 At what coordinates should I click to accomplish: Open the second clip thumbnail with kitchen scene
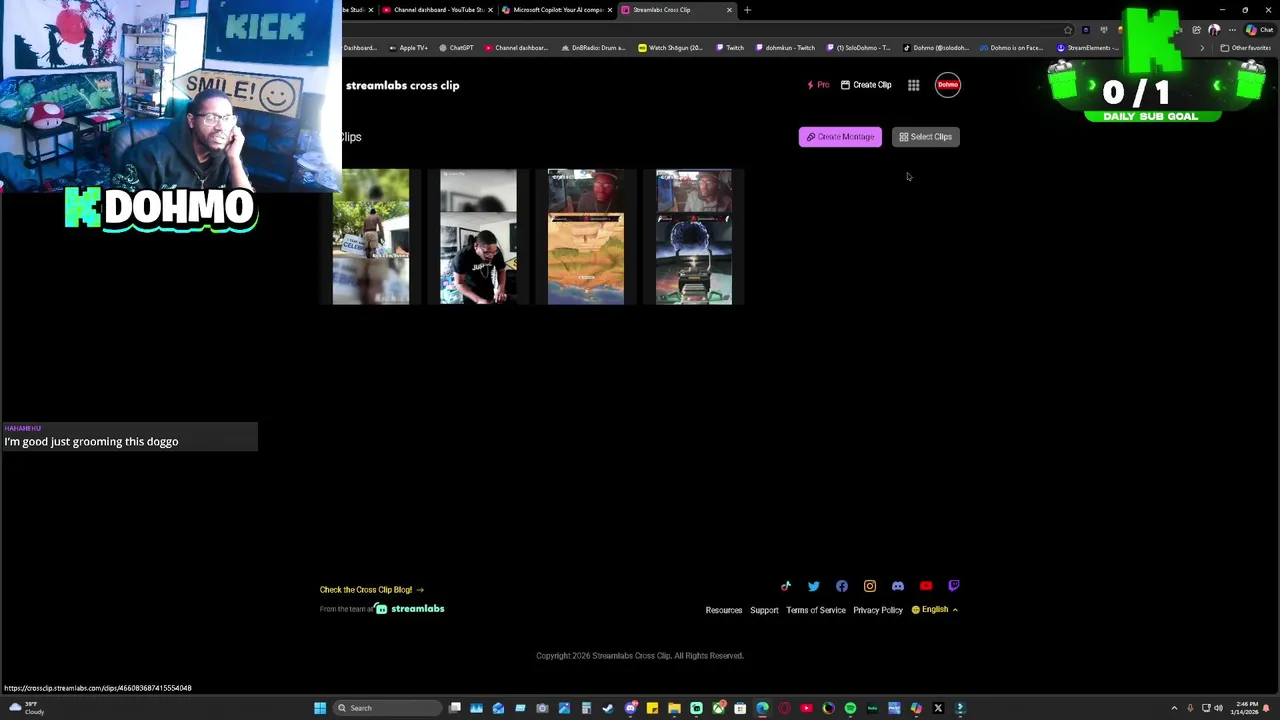(478, 237)
